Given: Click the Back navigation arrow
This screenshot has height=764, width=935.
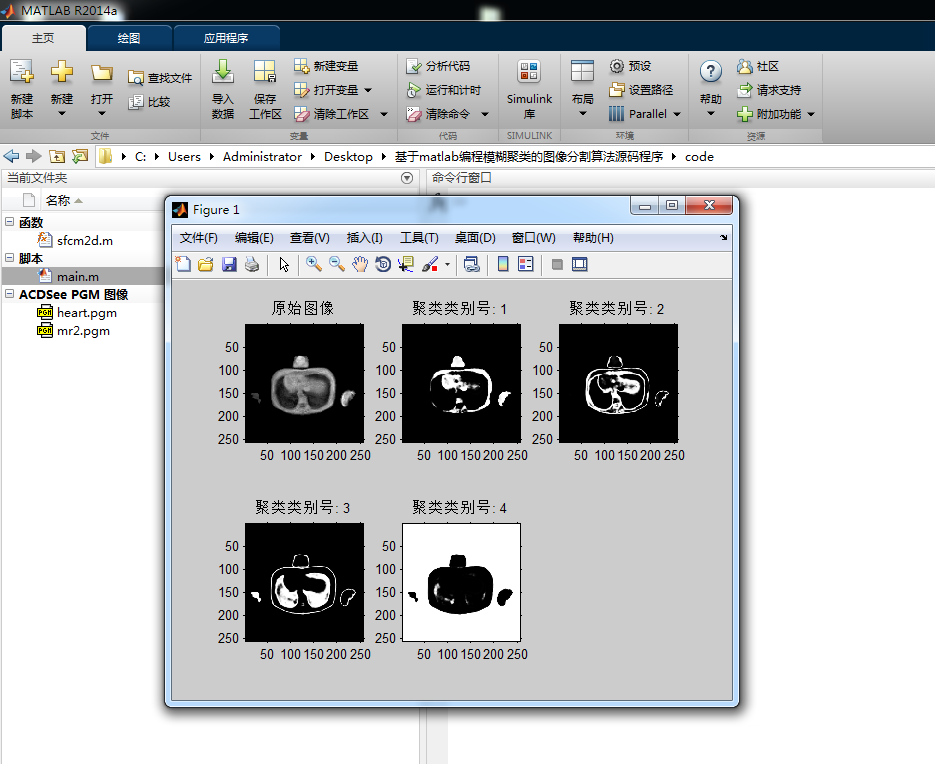Looking at the screenshot, I should [x=11, y=156].
